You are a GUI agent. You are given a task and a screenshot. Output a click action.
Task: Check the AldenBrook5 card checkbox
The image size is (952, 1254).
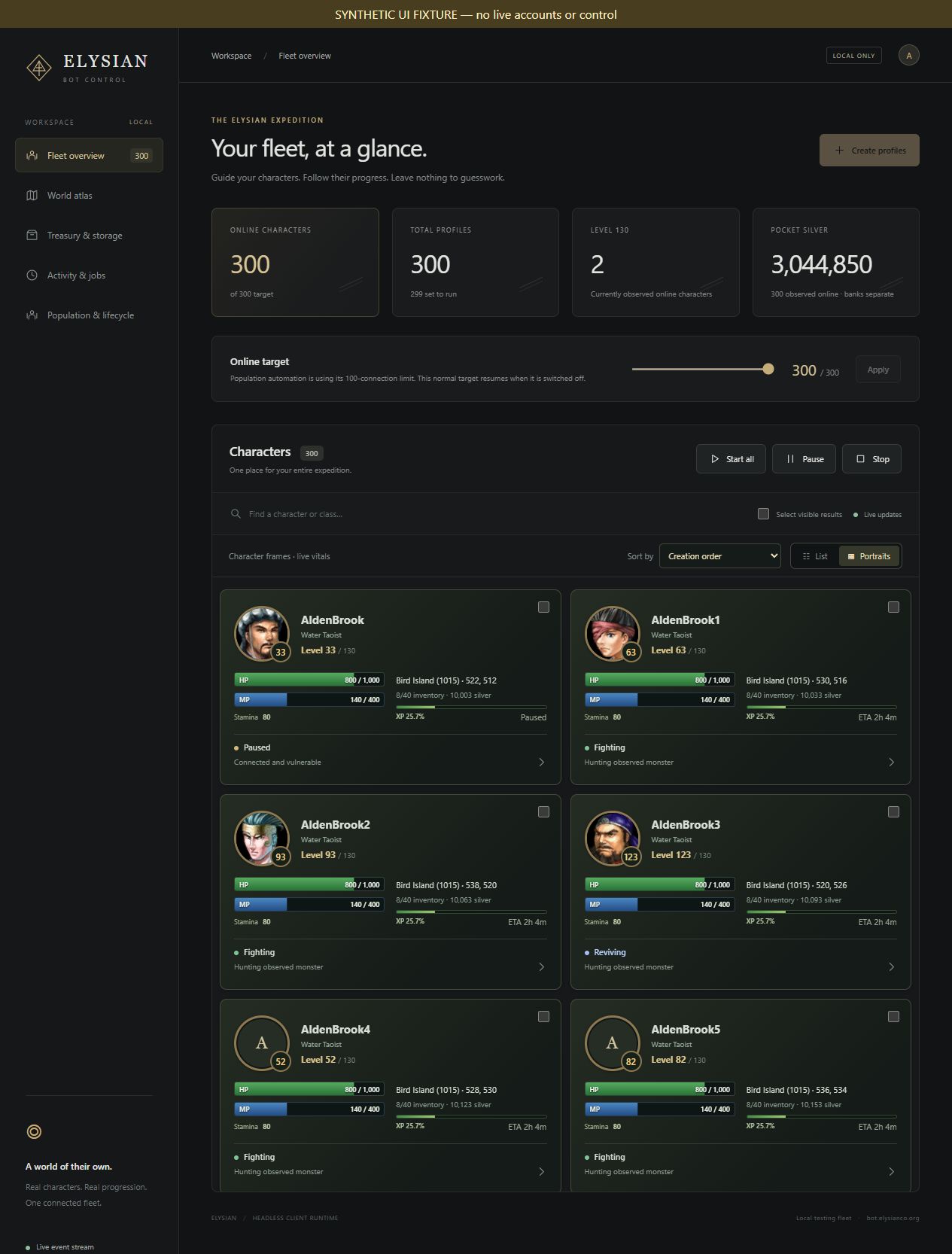[x=893, y=1016]
